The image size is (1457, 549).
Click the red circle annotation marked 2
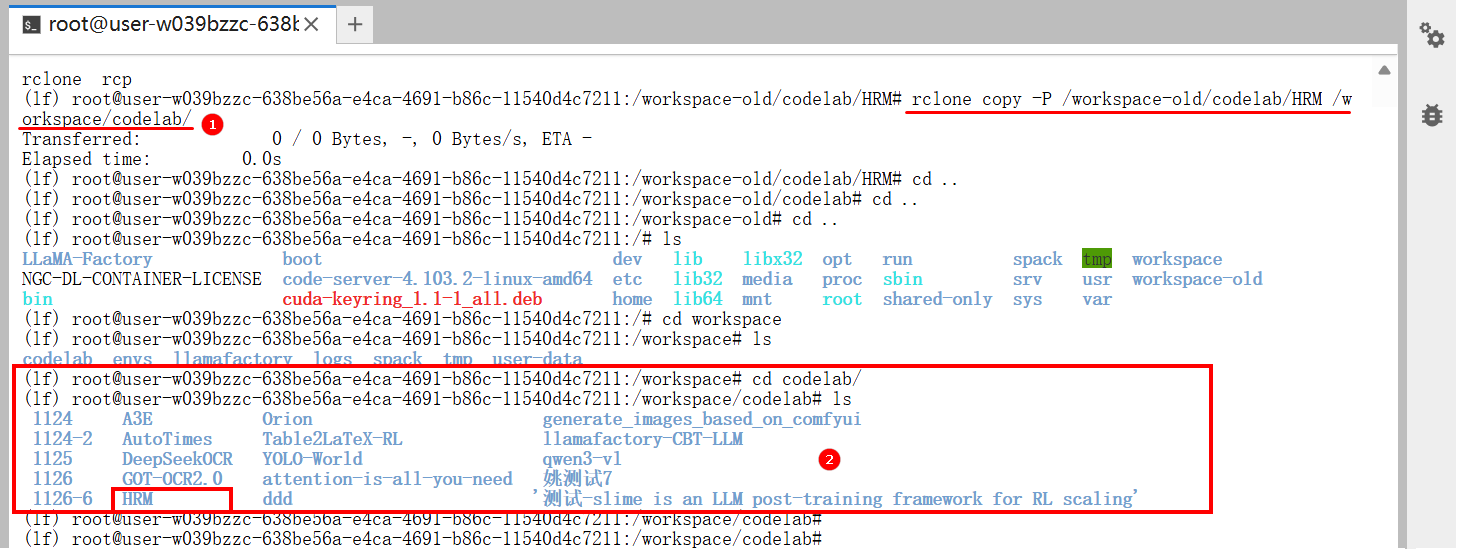tap(828, 459)
